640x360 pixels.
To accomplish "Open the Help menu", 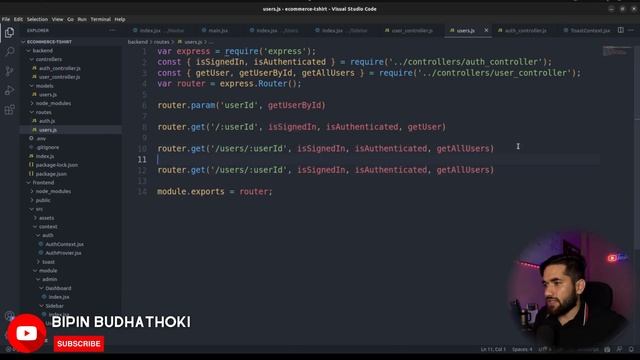I will pos(120,19).
